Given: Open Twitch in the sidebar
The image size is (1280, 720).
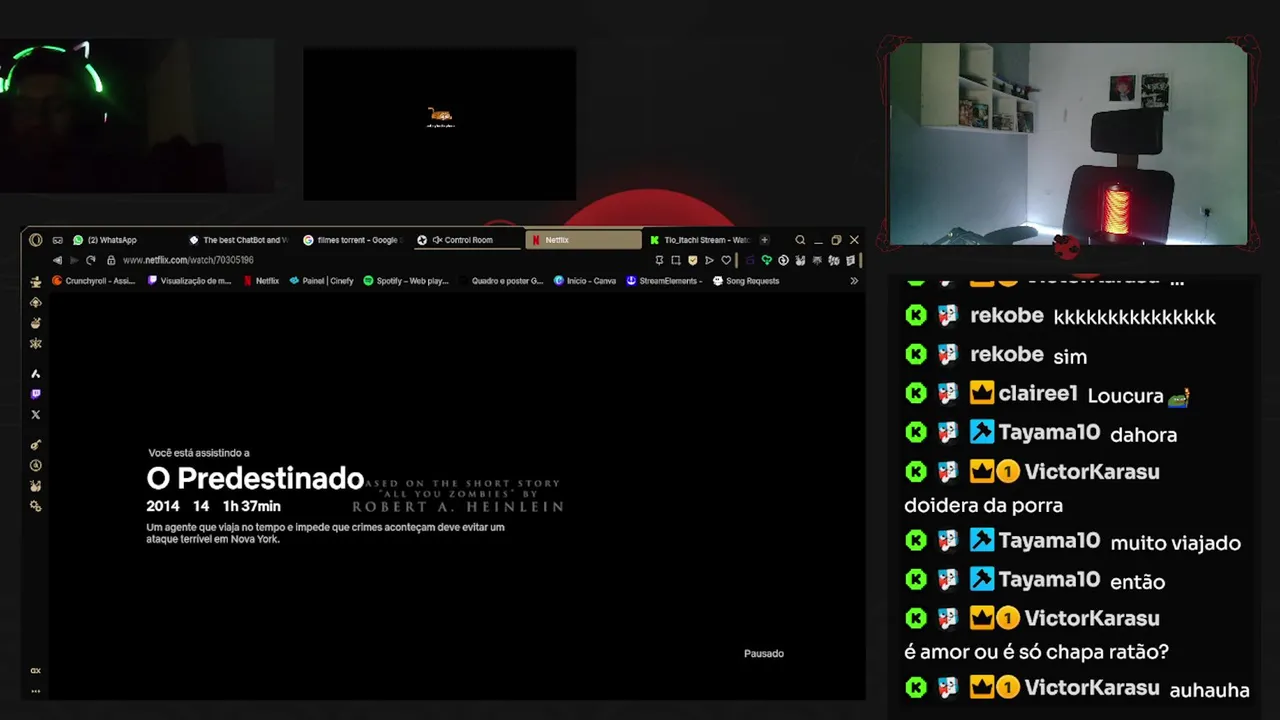Looking at the screenshot, I should click(36, 394).
